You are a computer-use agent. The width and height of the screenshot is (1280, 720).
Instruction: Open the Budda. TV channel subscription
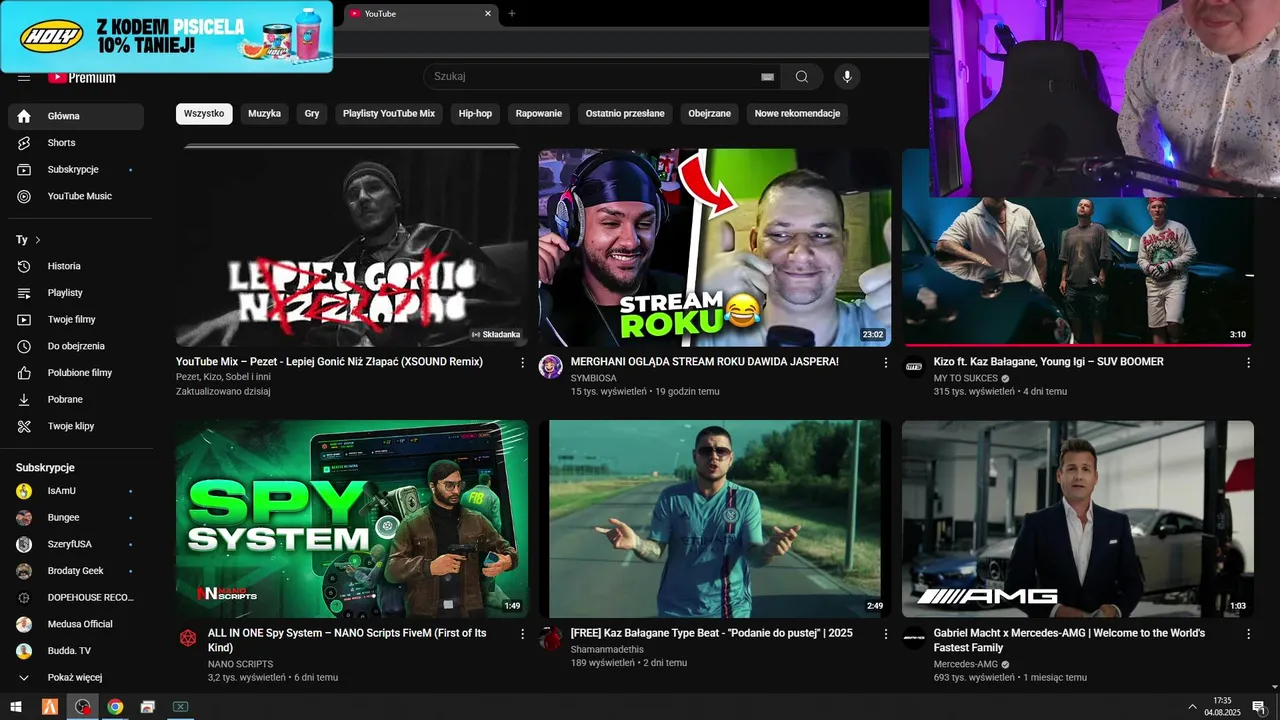[76, 651]
